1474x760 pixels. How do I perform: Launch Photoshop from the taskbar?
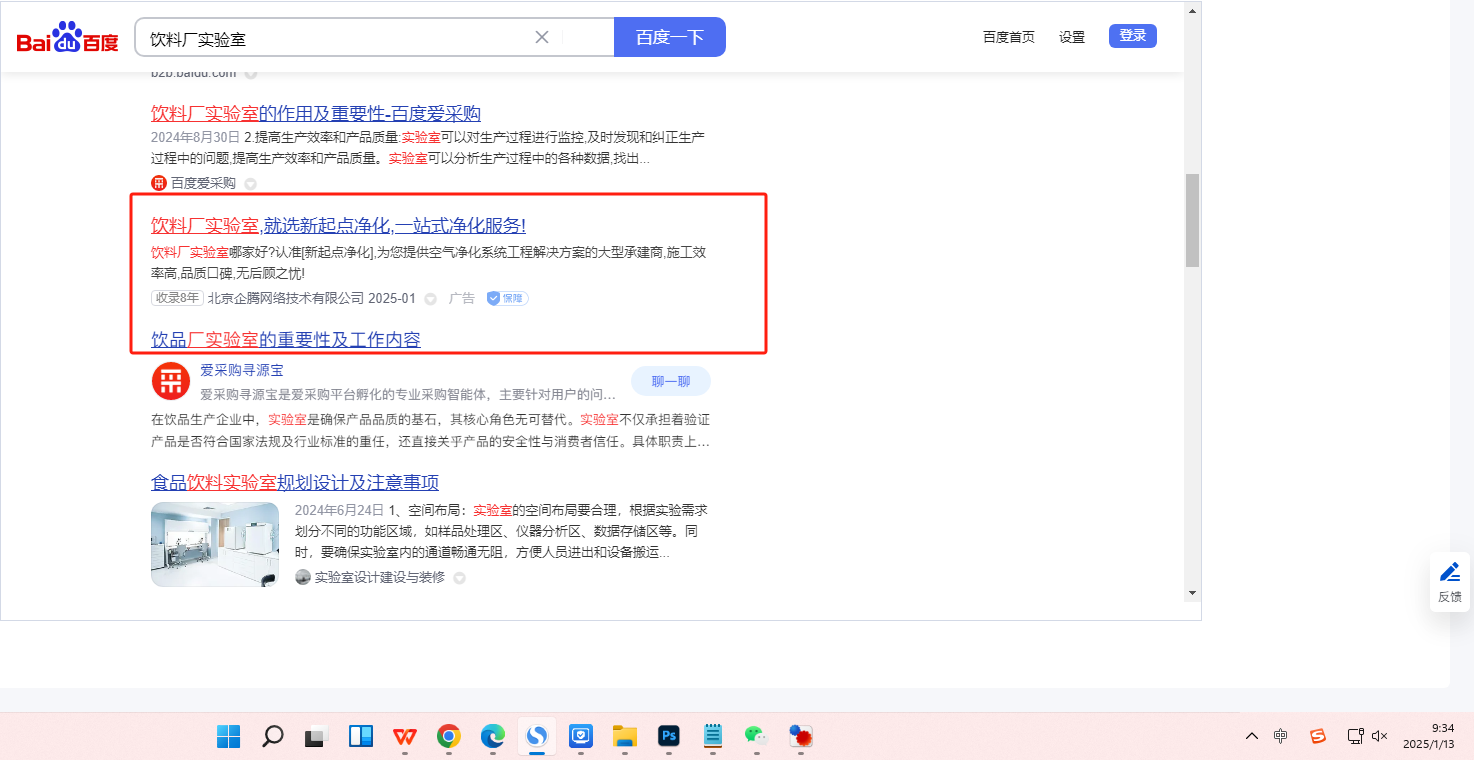click(x=669, y=737)
